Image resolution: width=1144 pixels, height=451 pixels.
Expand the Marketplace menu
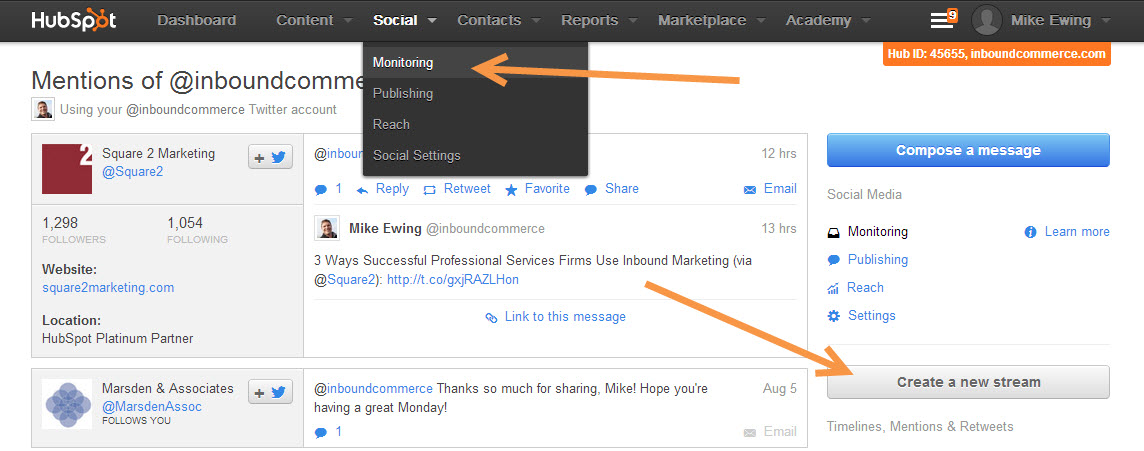coord(711,20)
